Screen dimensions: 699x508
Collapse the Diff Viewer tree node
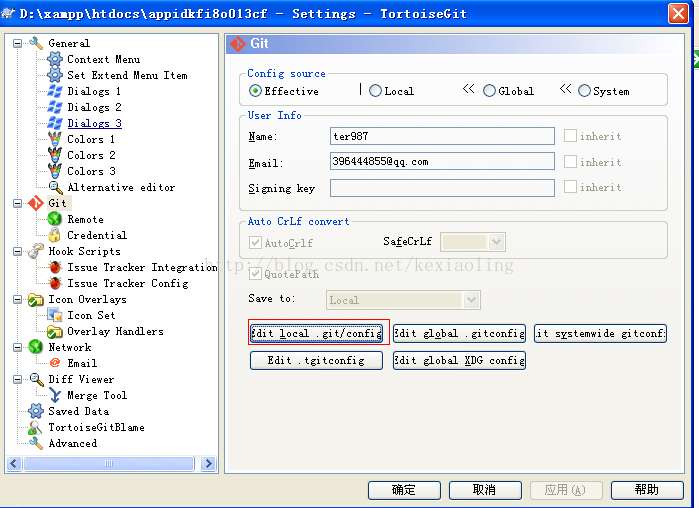click(17, 379)
